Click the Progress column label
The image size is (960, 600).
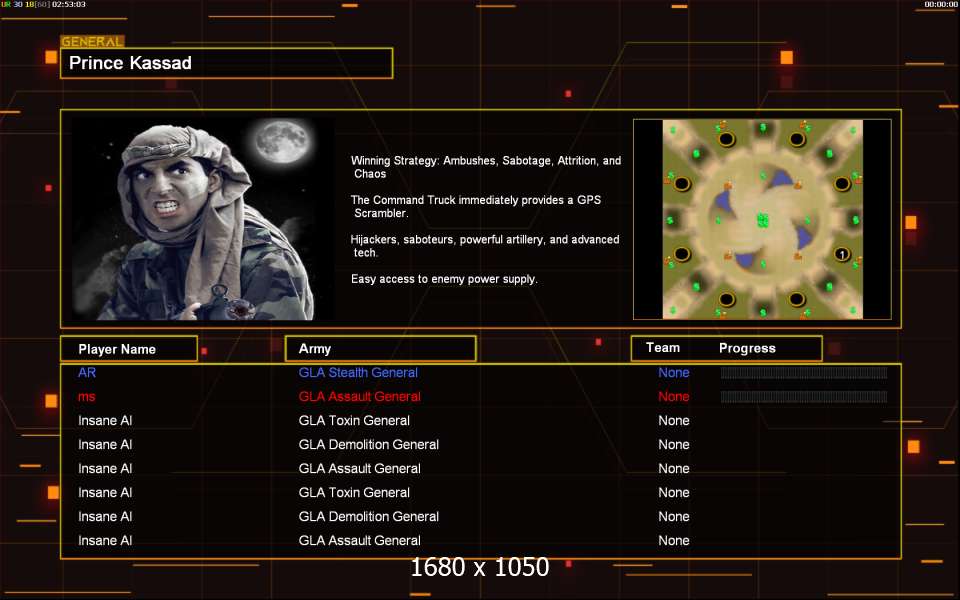pos(747,348)
